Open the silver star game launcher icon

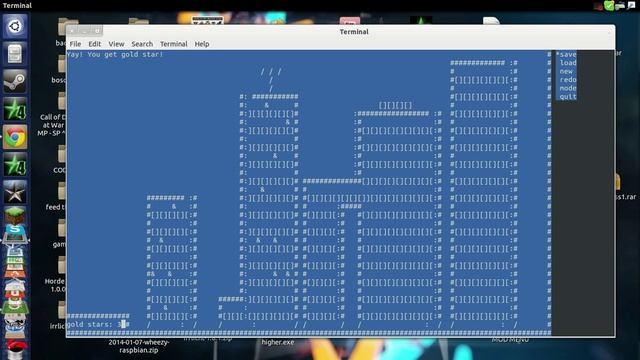click(x=15, y=191)
